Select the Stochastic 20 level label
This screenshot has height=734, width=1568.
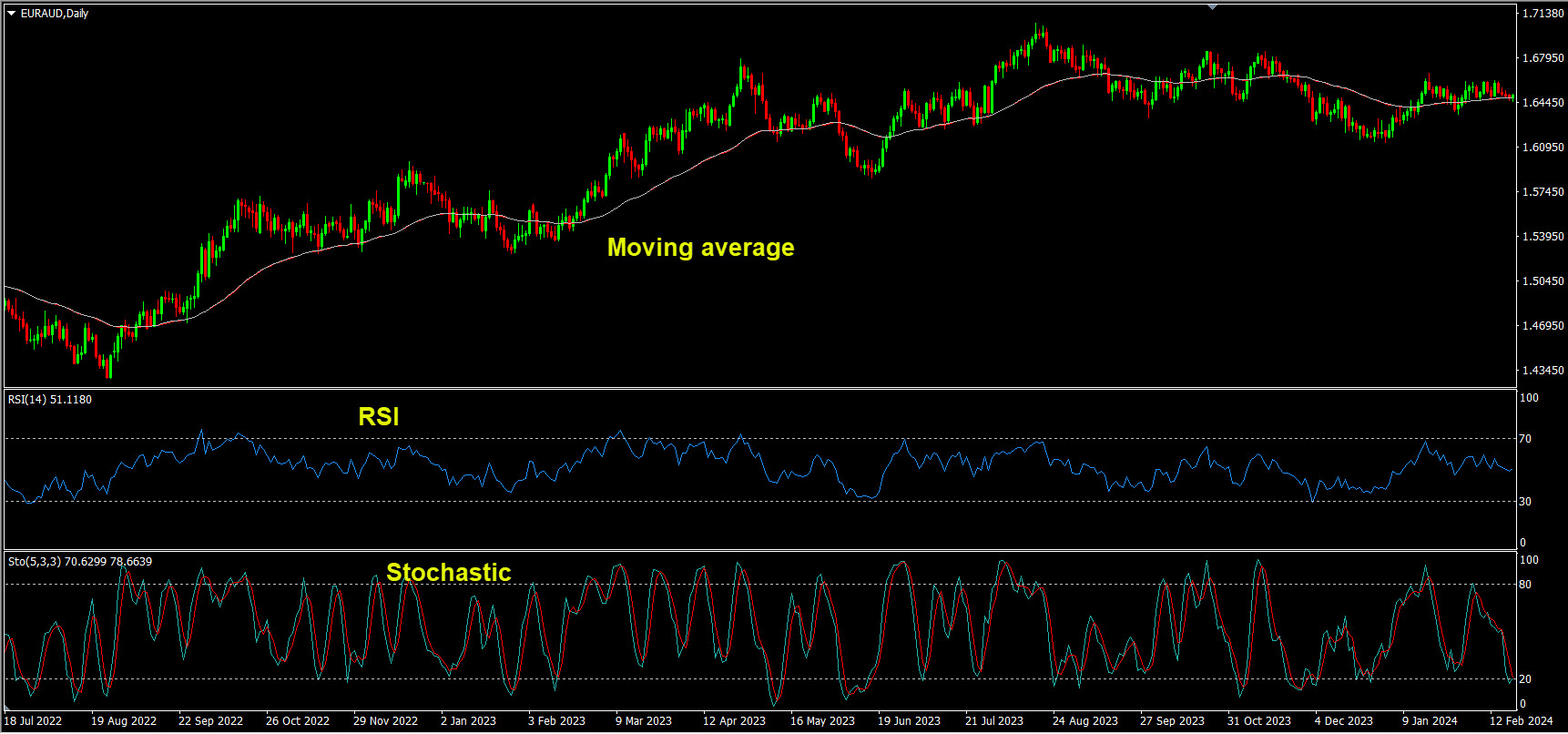coord(1525,679)
